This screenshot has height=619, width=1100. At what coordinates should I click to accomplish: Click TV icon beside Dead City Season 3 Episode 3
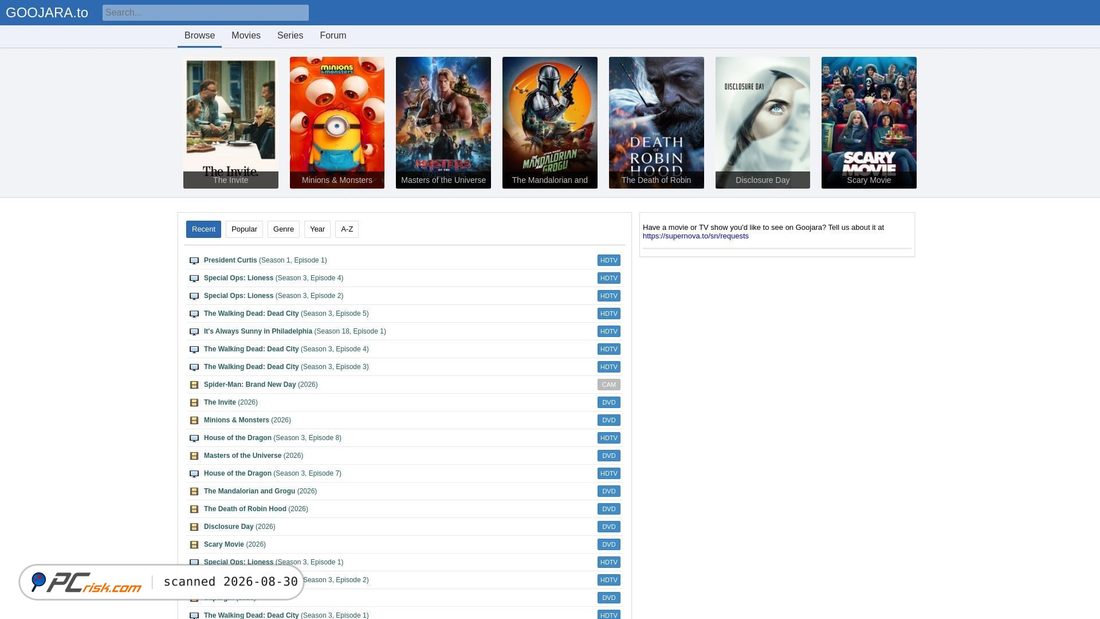194,367
